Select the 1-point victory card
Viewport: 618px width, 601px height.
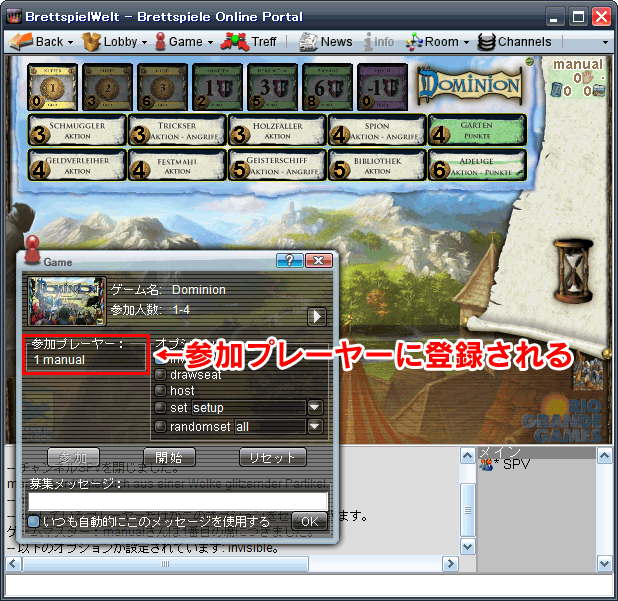[217, 87]
